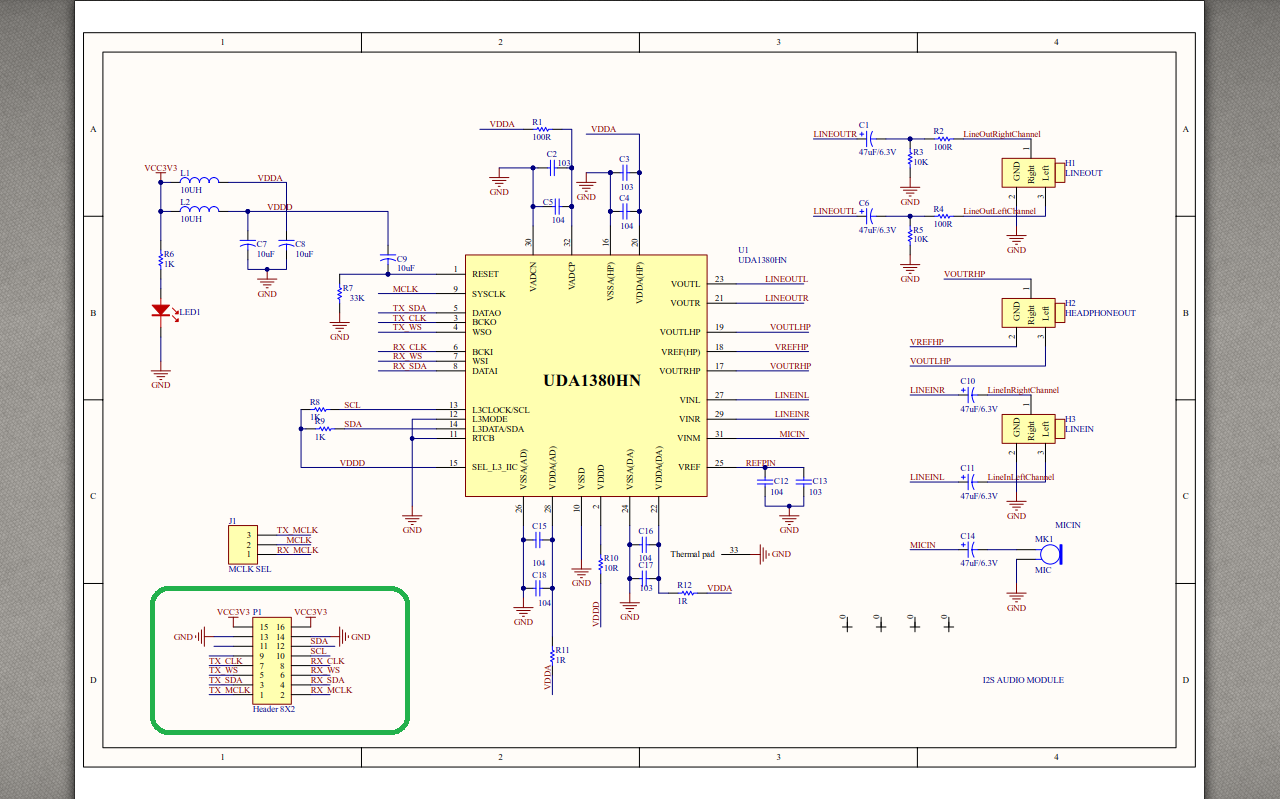The image size is (1280, 799).
Task: Click the C11 capacitor on LINEINL
Action: pos(969,481)
